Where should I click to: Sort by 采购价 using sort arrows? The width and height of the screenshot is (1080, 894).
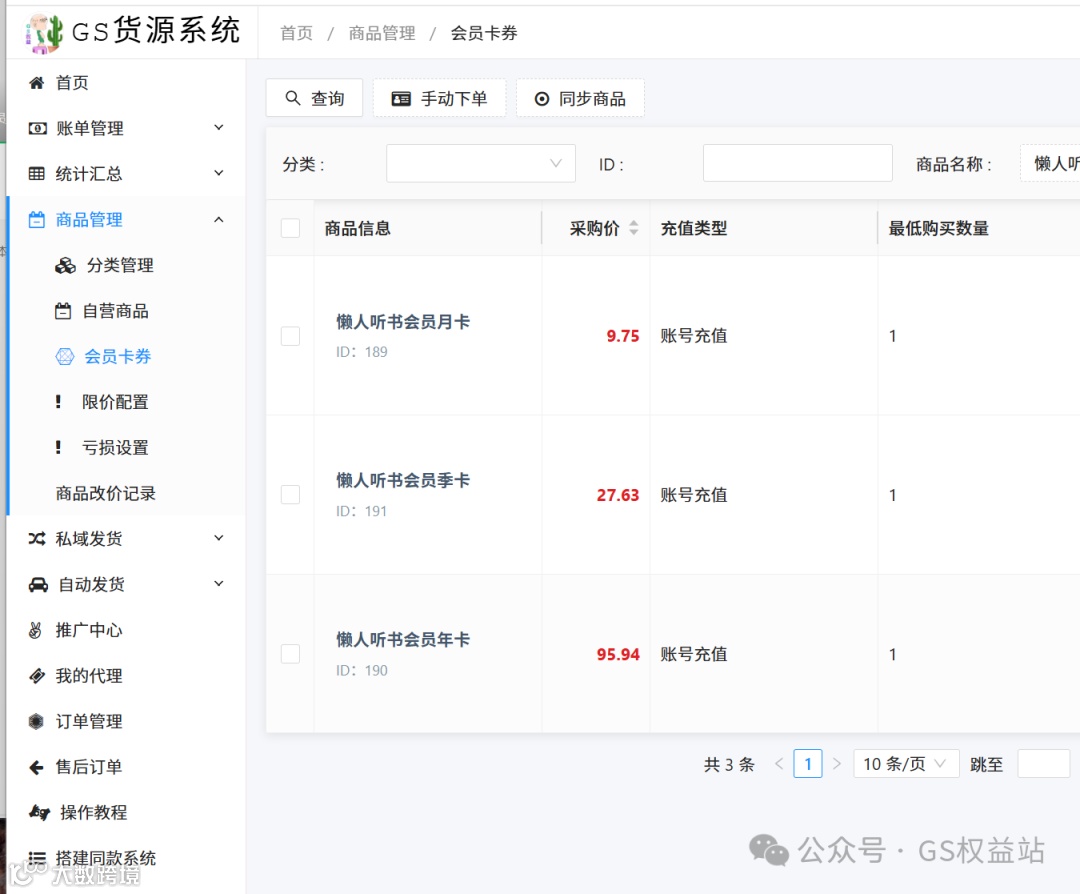634,228
